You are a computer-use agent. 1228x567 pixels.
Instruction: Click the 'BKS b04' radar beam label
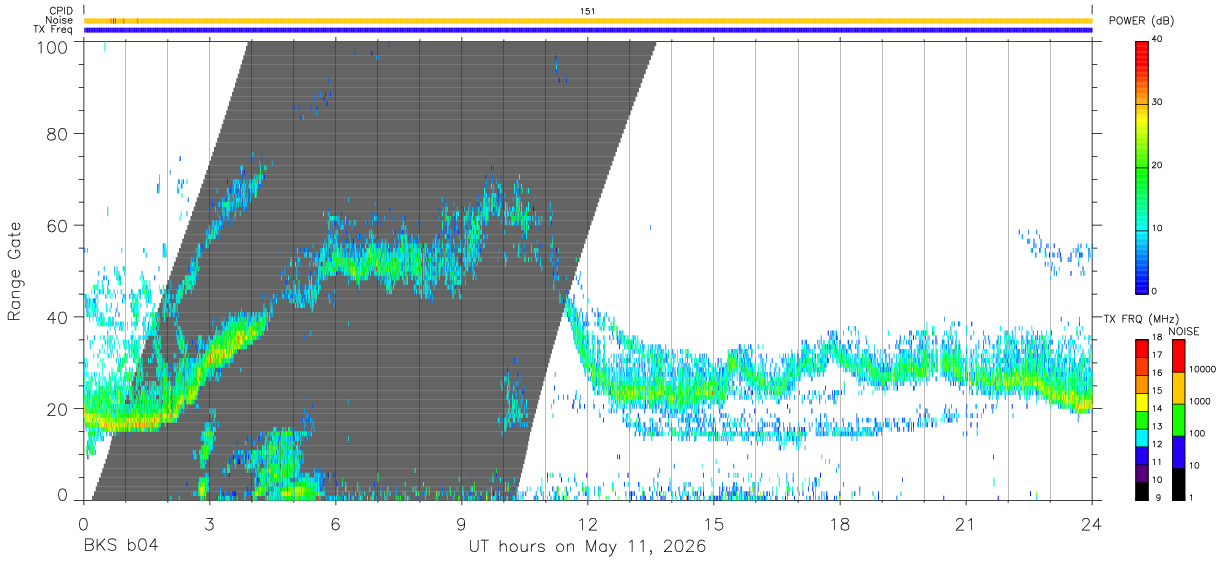pyautogui.click(x=119, y=547)
